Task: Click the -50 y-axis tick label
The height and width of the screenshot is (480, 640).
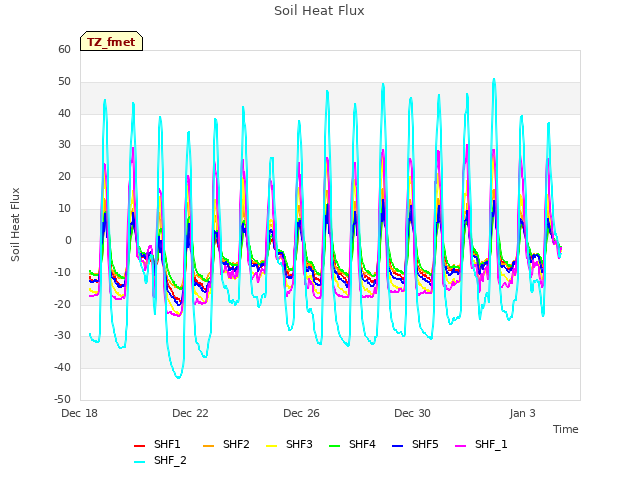Action: [62, 399]
